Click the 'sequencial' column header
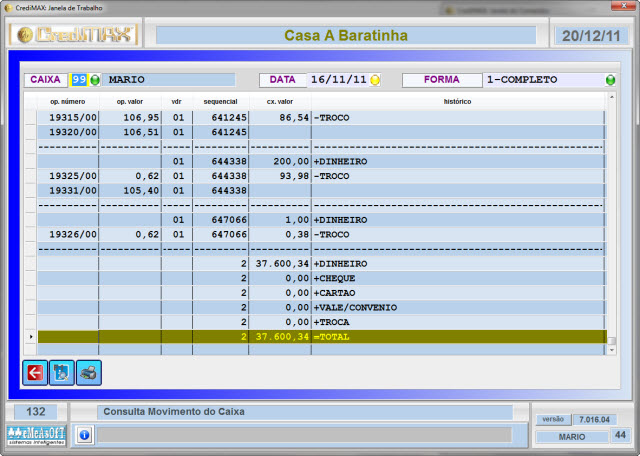The image size is (640, 456). 220,101
